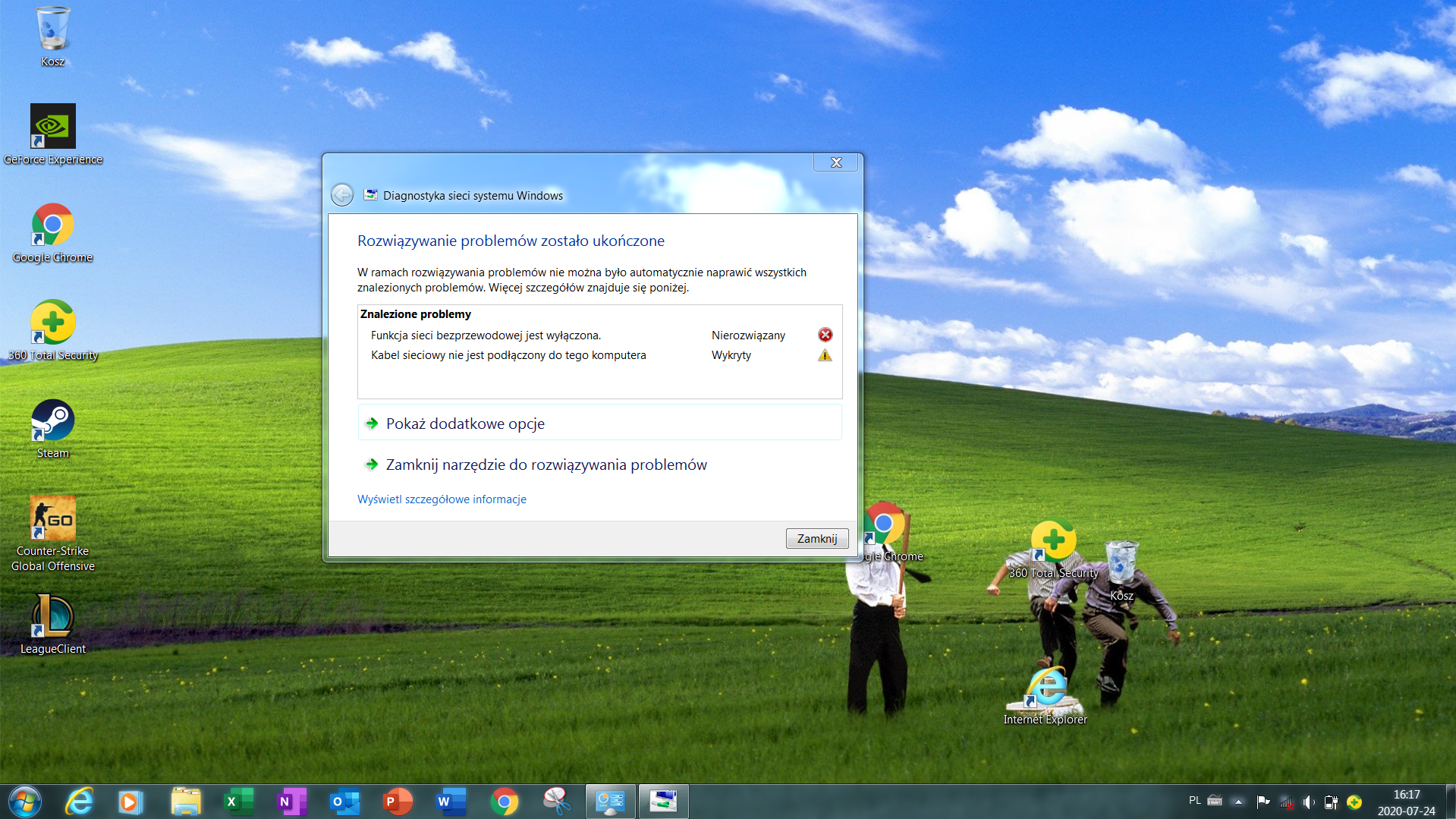Open the taskbar clock showing 16:17
The height and width of the screenshot is (819, 1456).
click(1407, 802)
